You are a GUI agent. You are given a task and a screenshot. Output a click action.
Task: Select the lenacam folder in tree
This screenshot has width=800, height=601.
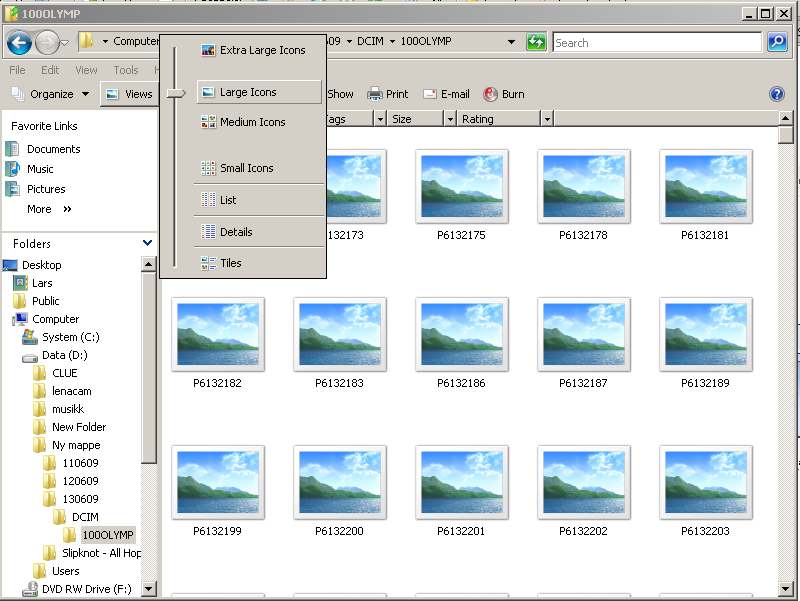click(71, 391)
